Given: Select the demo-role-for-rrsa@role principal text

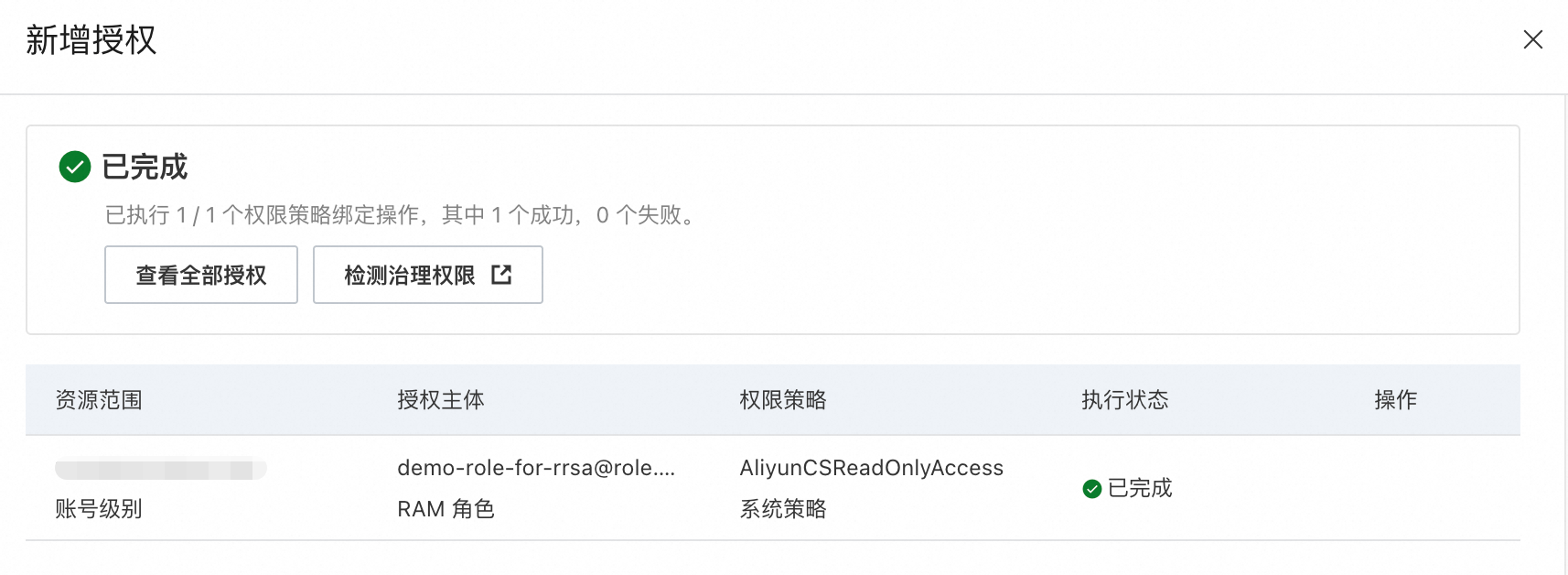Looking at the screenshot, I should pyautogui.click(x=536, y=468).
